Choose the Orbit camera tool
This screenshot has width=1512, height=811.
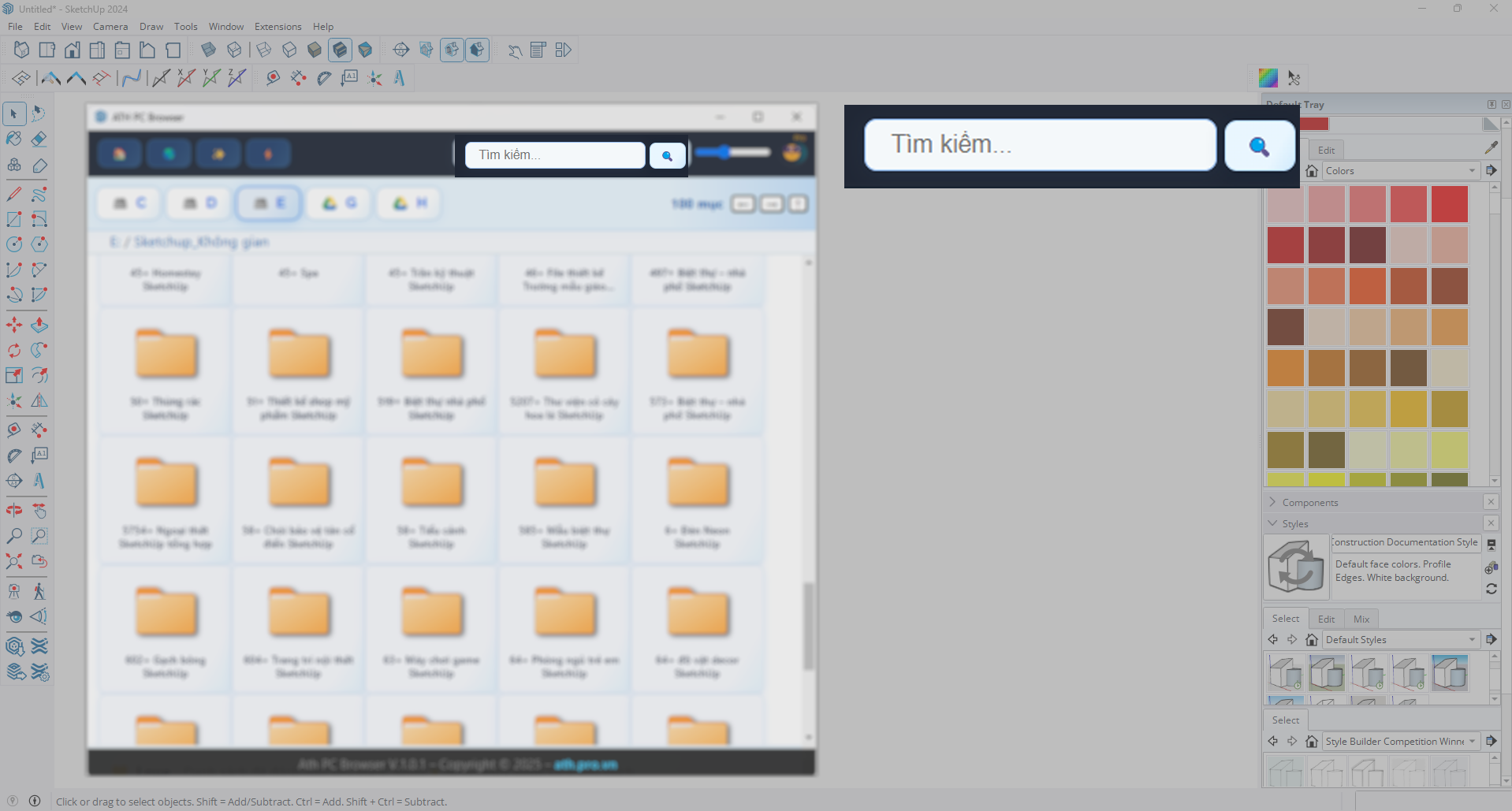tap(14, 511)
